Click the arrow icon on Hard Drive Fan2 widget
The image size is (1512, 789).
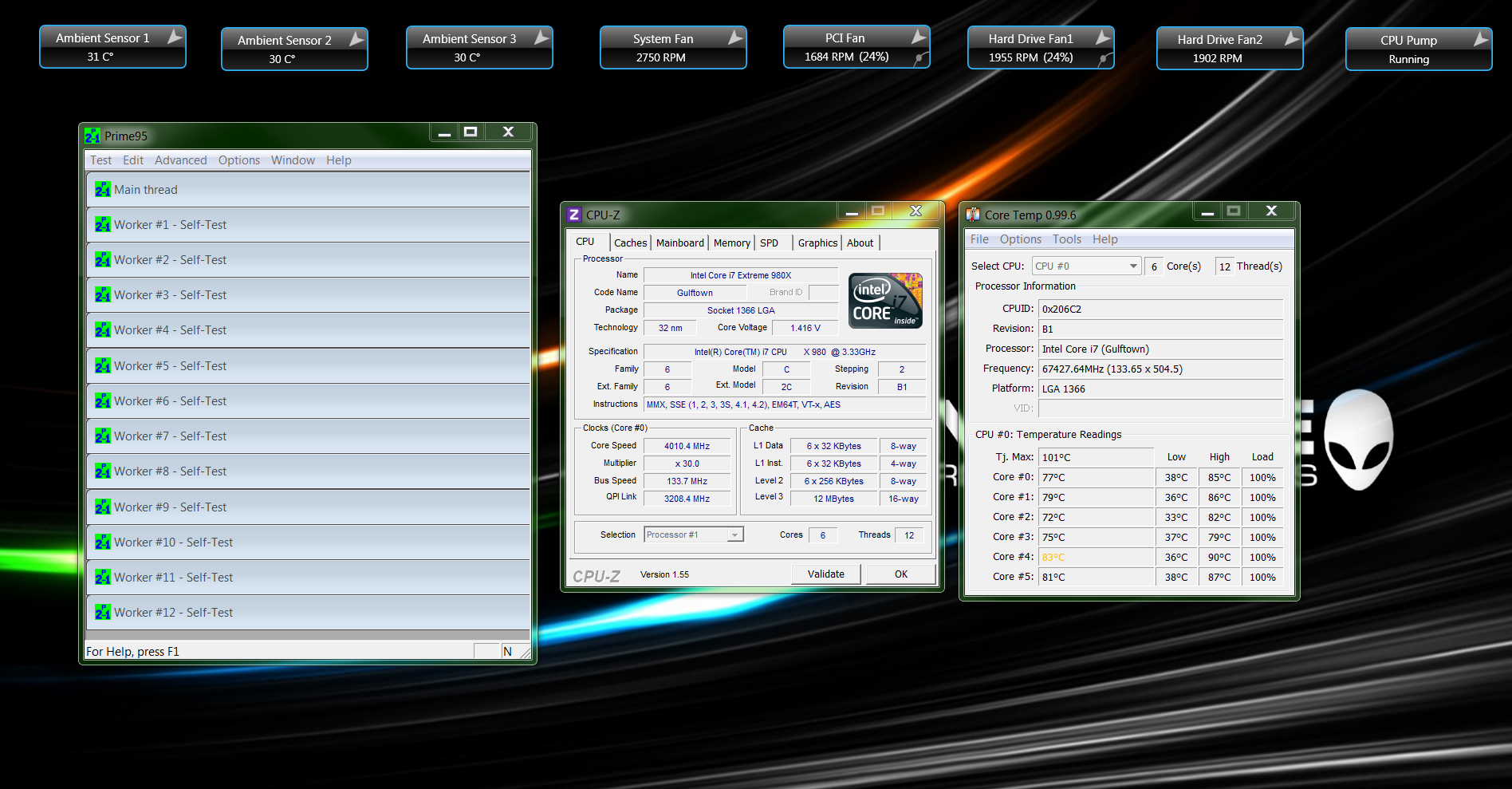click(1292, 38)
